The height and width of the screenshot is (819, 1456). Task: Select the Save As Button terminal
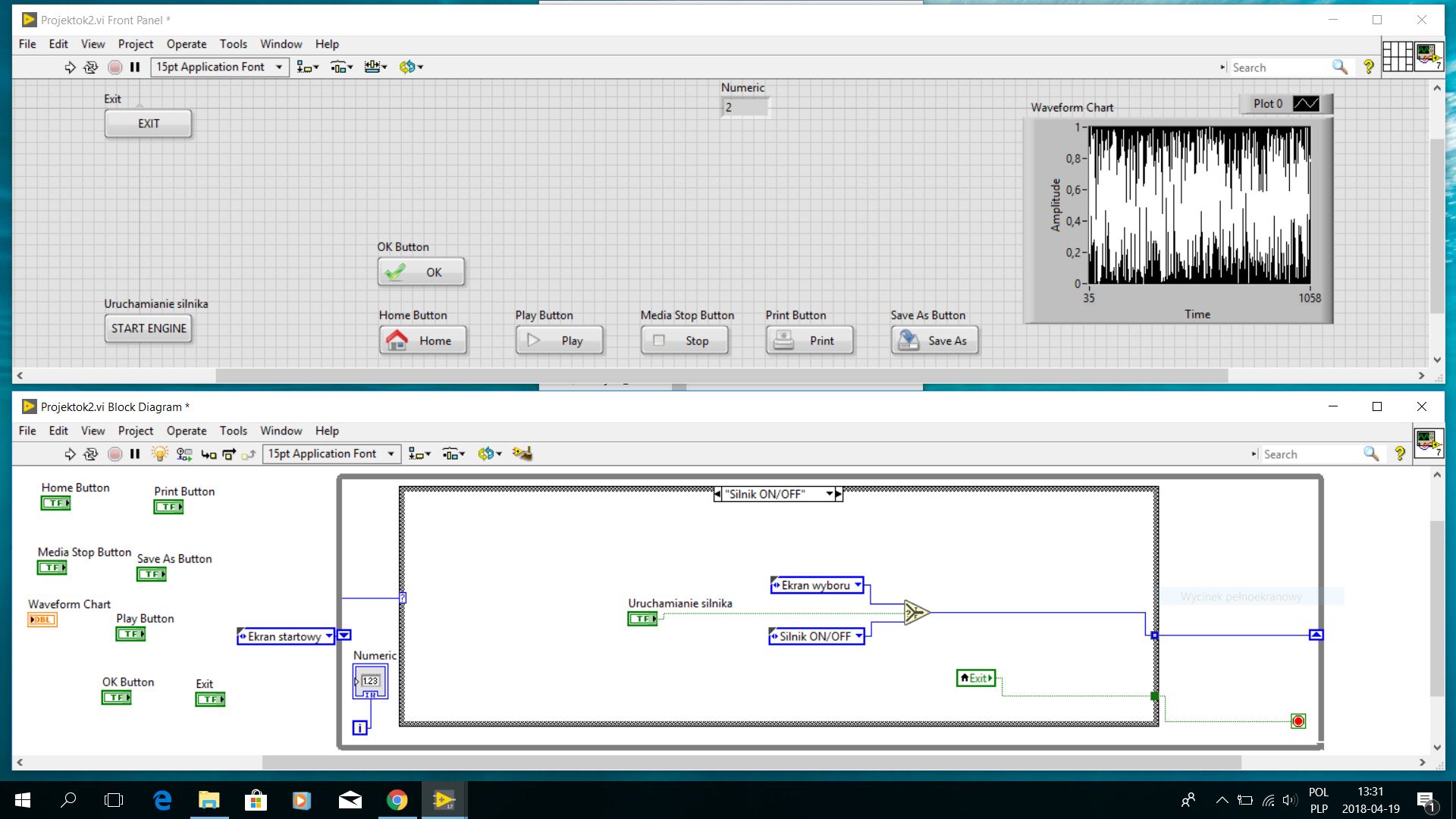tap(152, 574)
